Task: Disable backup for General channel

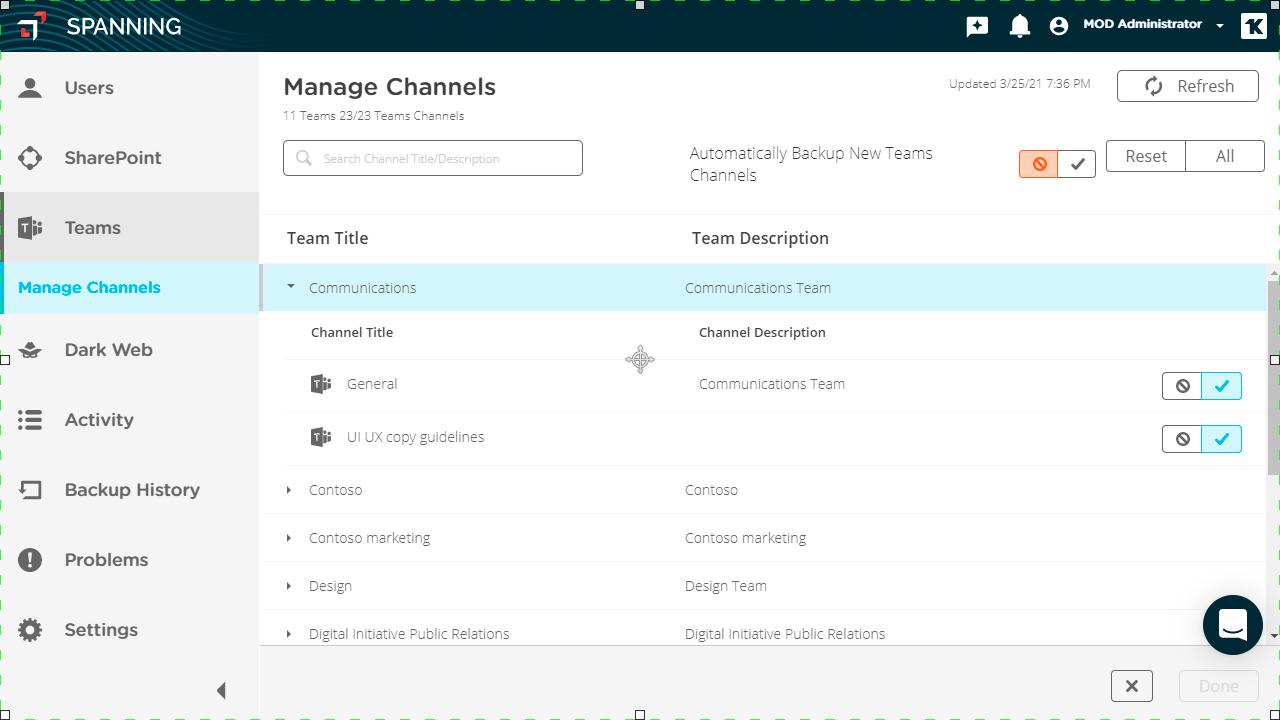Action: tap(1182, 386)
